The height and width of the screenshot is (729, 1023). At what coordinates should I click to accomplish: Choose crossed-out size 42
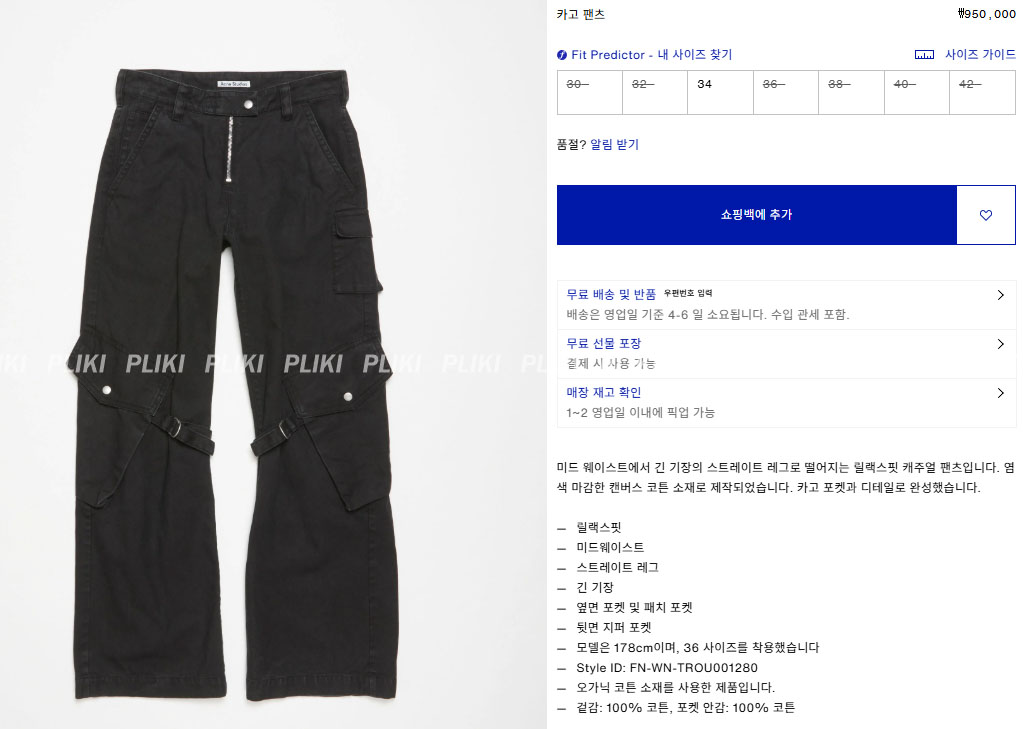point(983,93)
